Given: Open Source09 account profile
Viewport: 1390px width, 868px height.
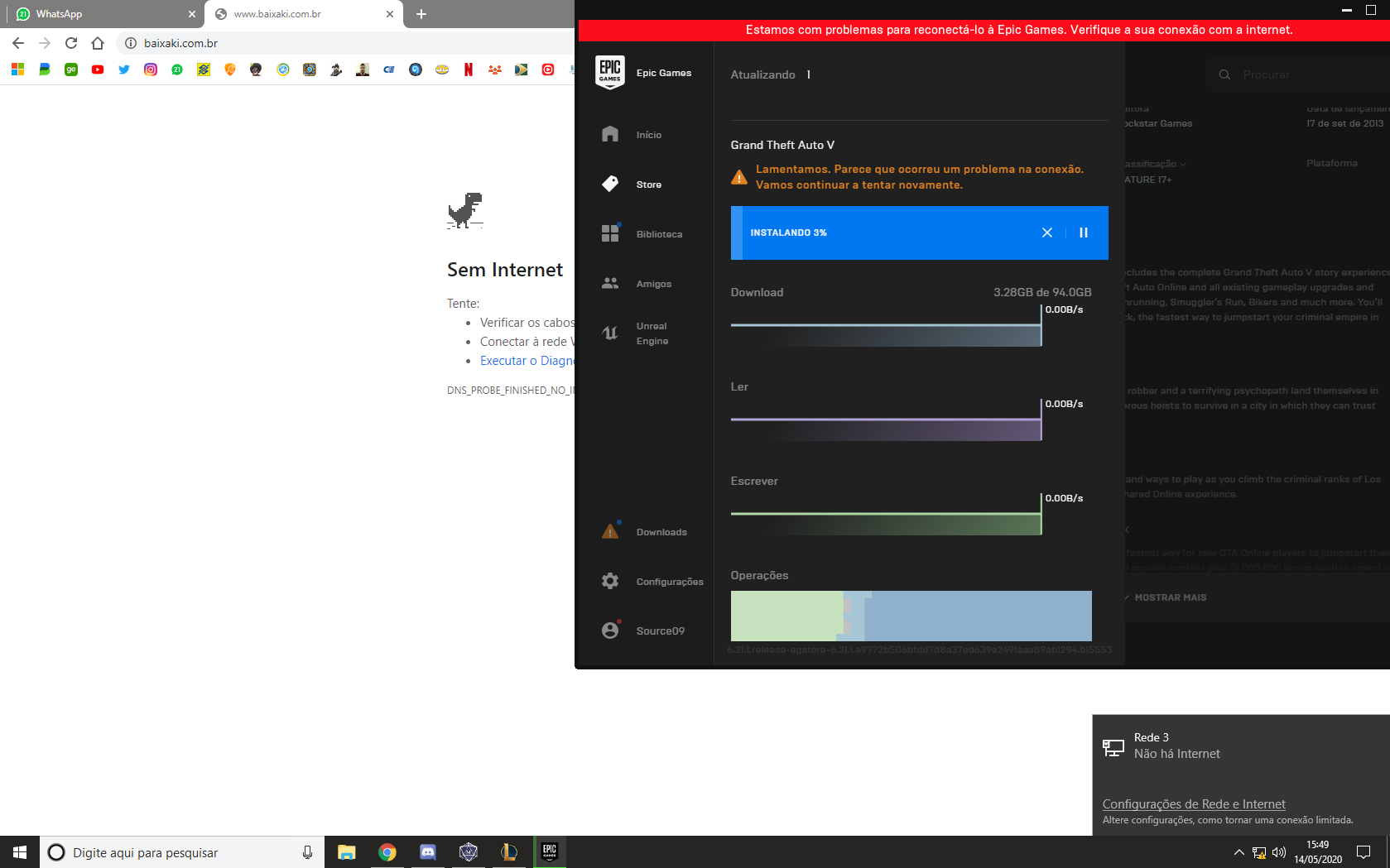Looking at the screenshot, I should pos(644,631).
